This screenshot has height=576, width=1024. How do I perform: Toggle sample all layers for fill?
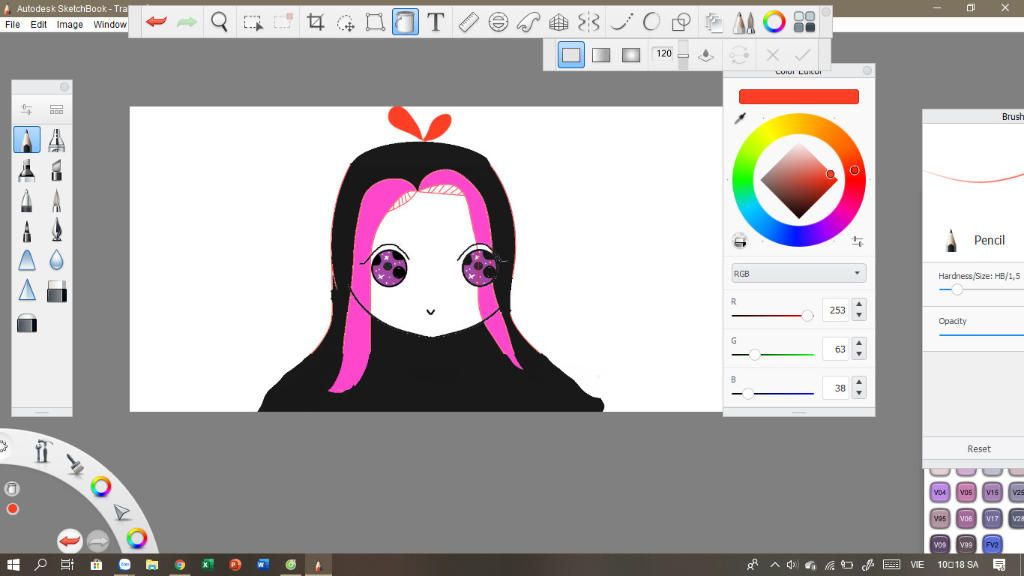706,55
